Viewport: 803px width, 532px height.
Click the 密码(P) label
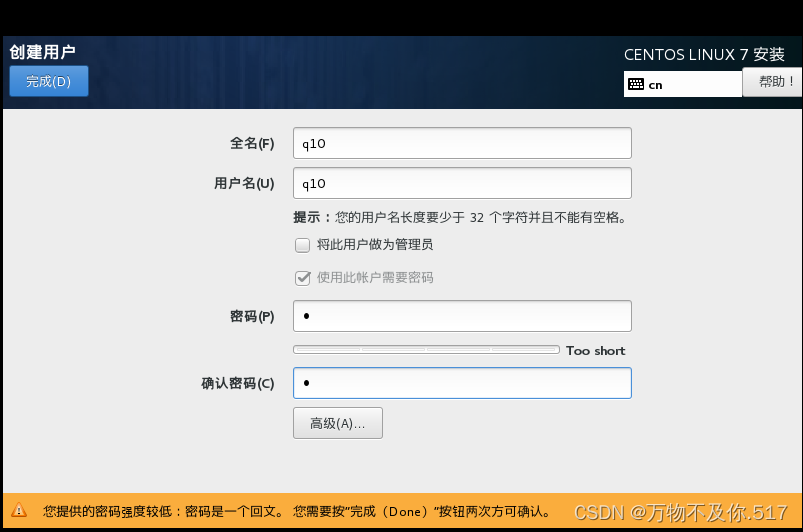pos(252,316)
